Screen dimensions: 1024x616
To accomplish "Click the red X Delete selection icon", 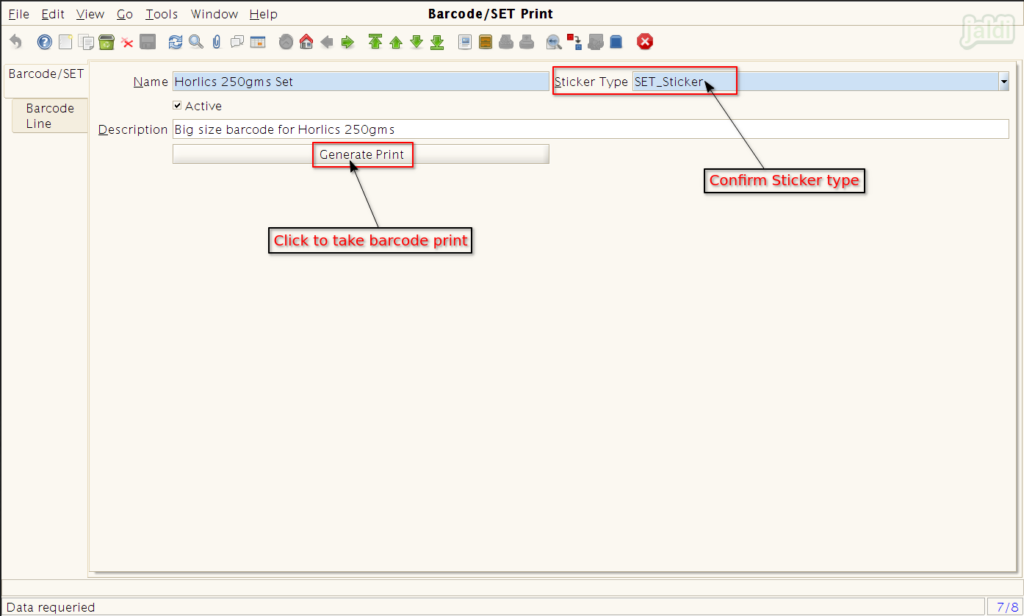I will (x=127, y=42).
